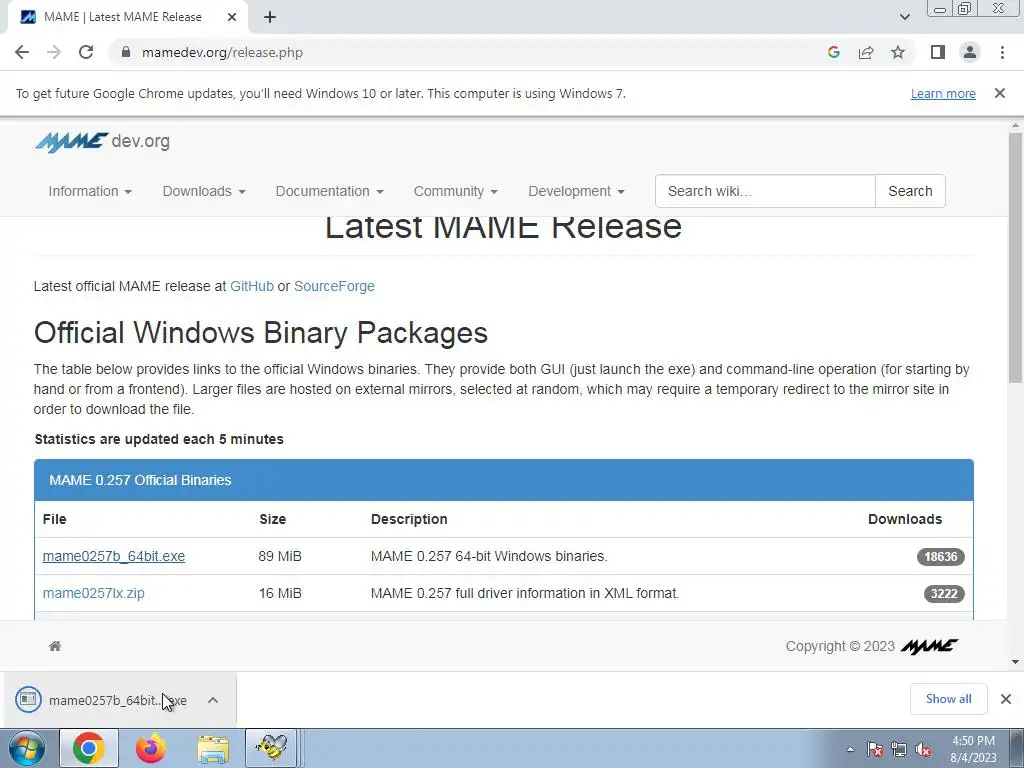Click the MAME 0.257 Official Binaries header
The image size is (1024, 768).
point(504,480)
